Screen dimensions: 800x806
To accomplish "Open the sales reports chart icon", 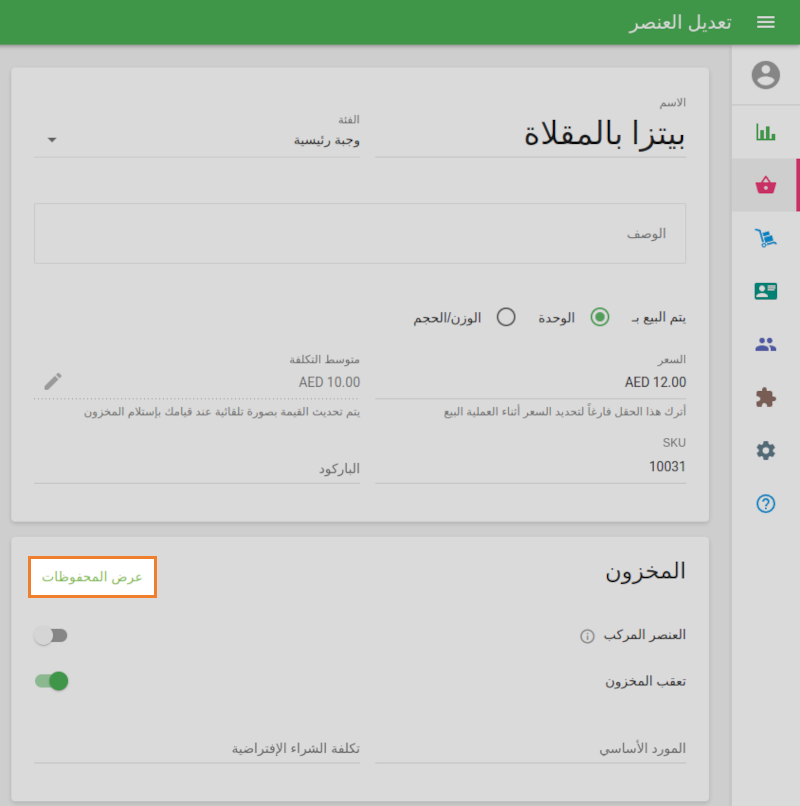I will 766,131.
